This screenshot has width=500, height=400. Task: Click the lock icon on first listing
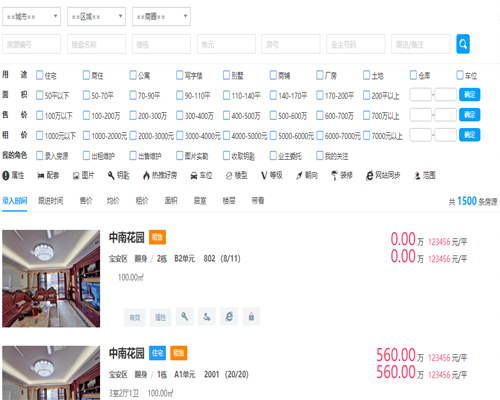coord(251,316)
